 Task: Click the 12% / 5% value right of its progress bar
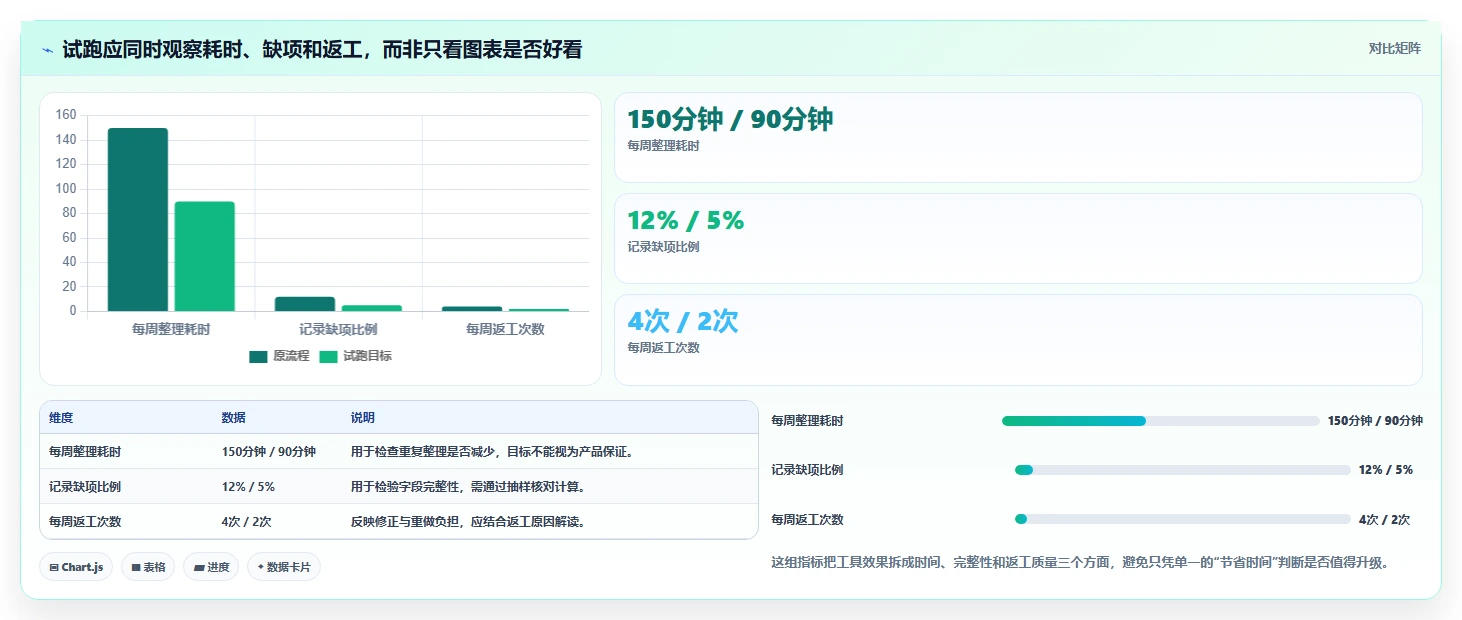[x=1386, y=470]
